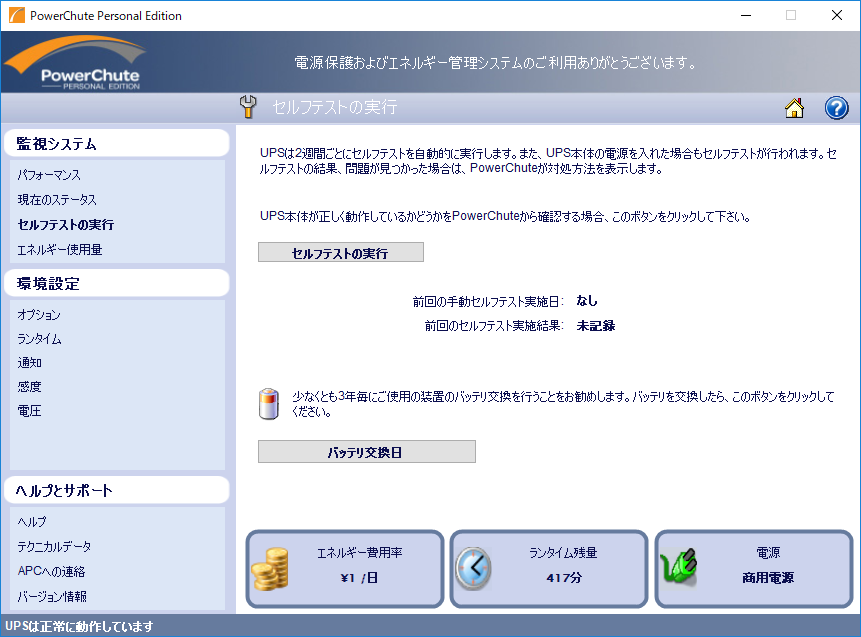
Task: Click the なし last manual test value
Action: point(587,301)
